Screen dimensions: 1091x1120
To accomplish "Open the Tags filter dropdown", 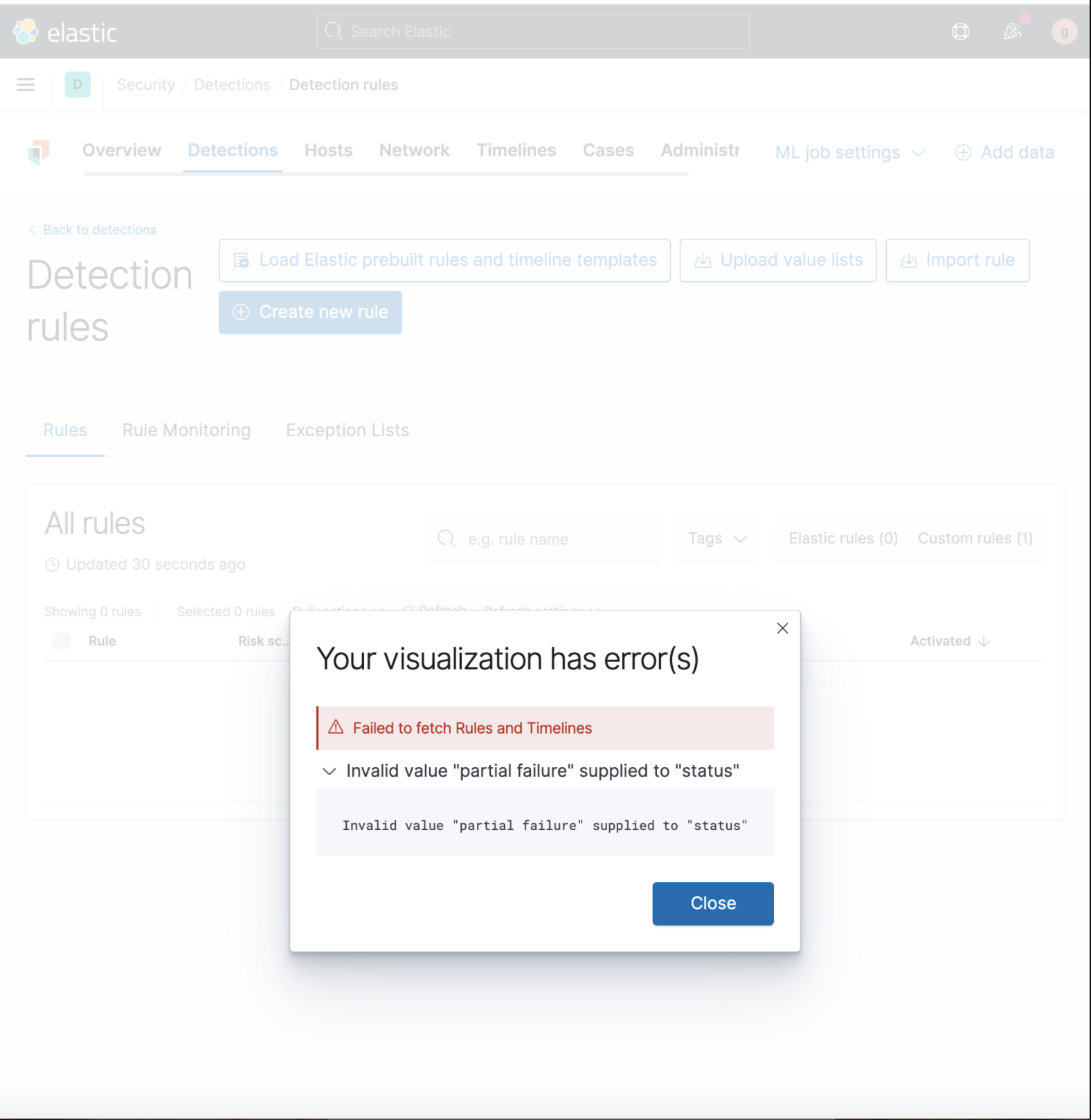I will 718,539.
